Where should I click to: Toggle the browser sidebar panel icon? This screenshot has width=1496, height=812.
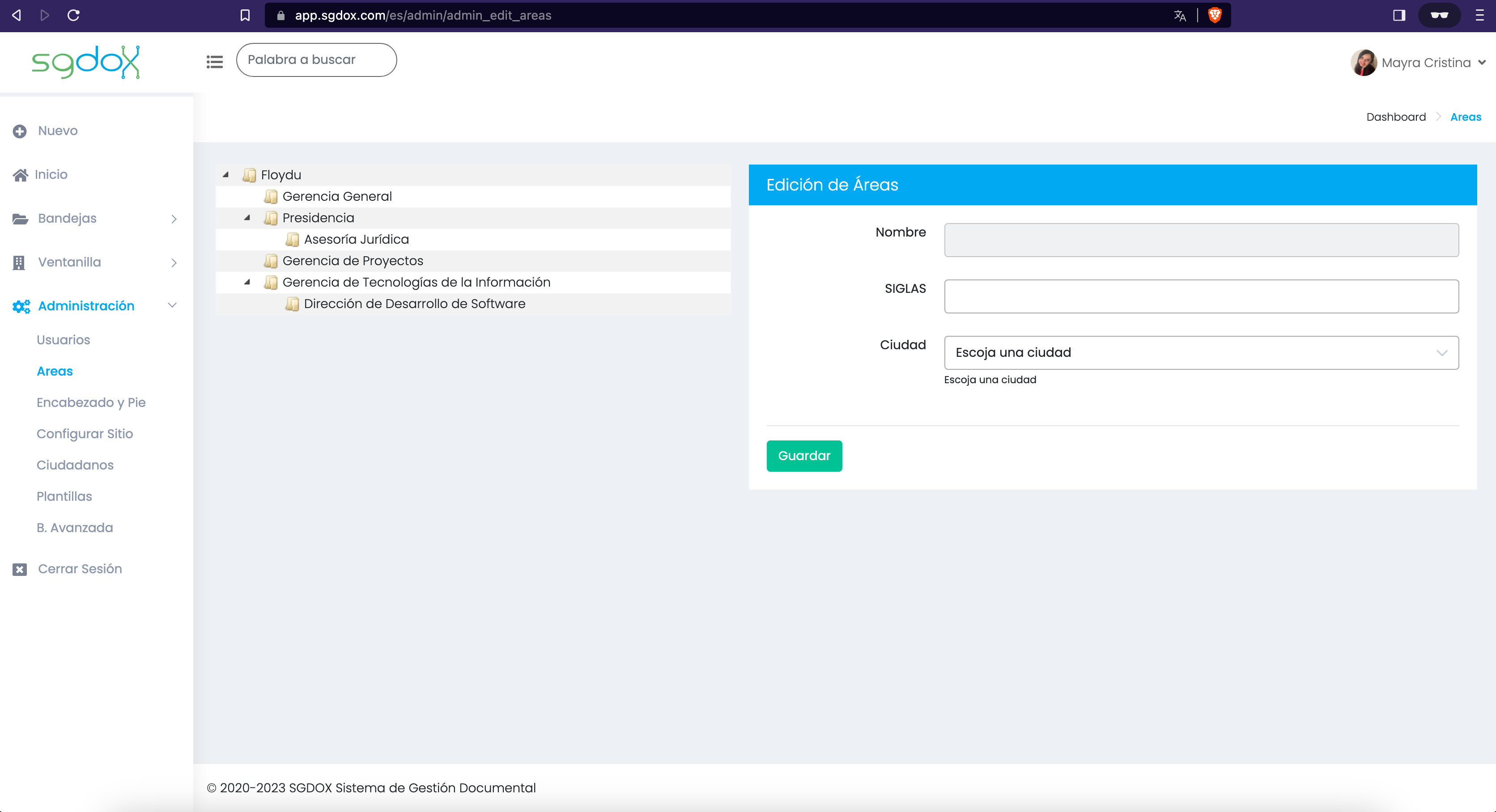pyautogui.click(x=1399, y=15)
